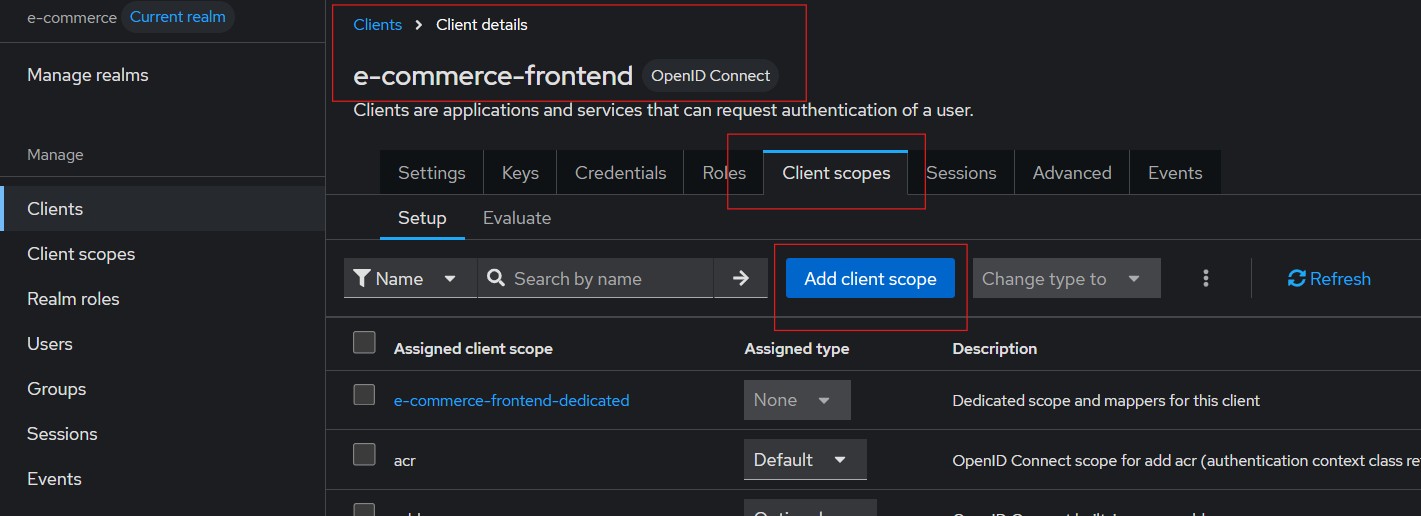Select the acr scope checkbox

(364, 455)
